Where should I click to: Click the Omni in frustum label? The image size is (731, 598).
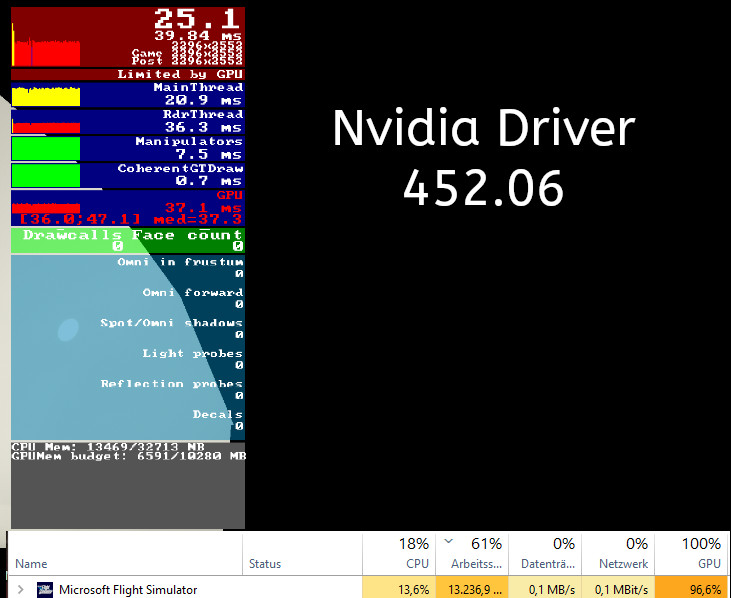[x=180, y=262]
